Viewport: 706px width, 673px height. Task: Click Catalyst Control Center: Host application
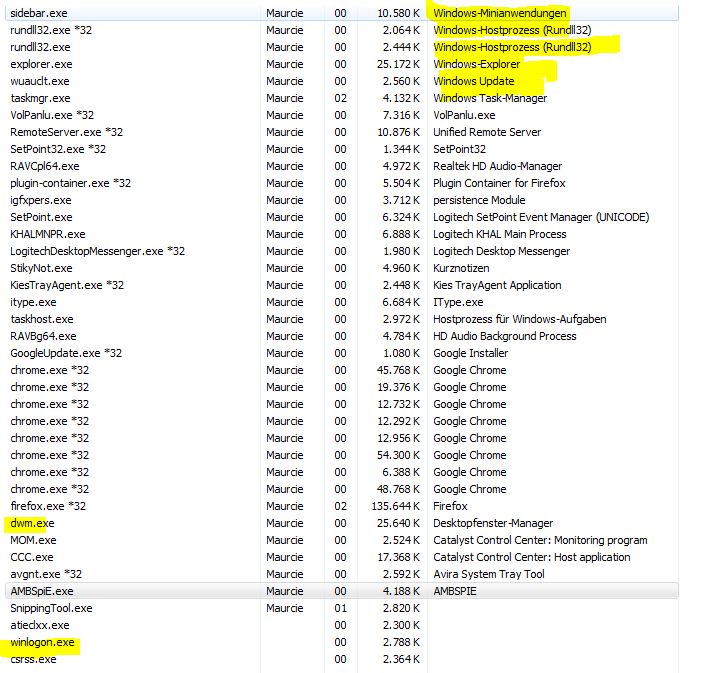coord(531,557)
